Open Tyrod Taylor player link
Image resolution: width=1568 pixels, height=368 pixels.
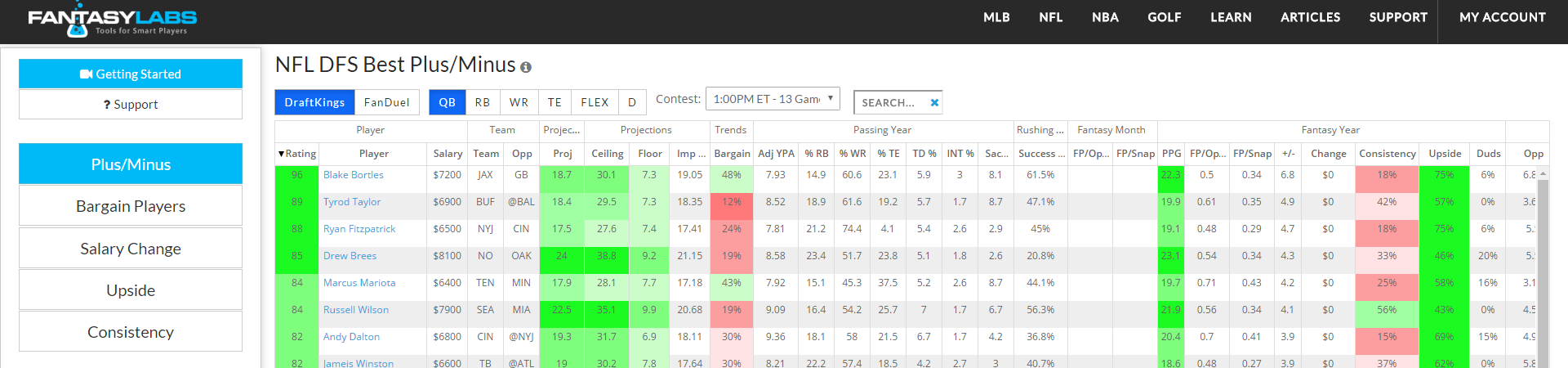pyautogui.click(x=352, y=202)
